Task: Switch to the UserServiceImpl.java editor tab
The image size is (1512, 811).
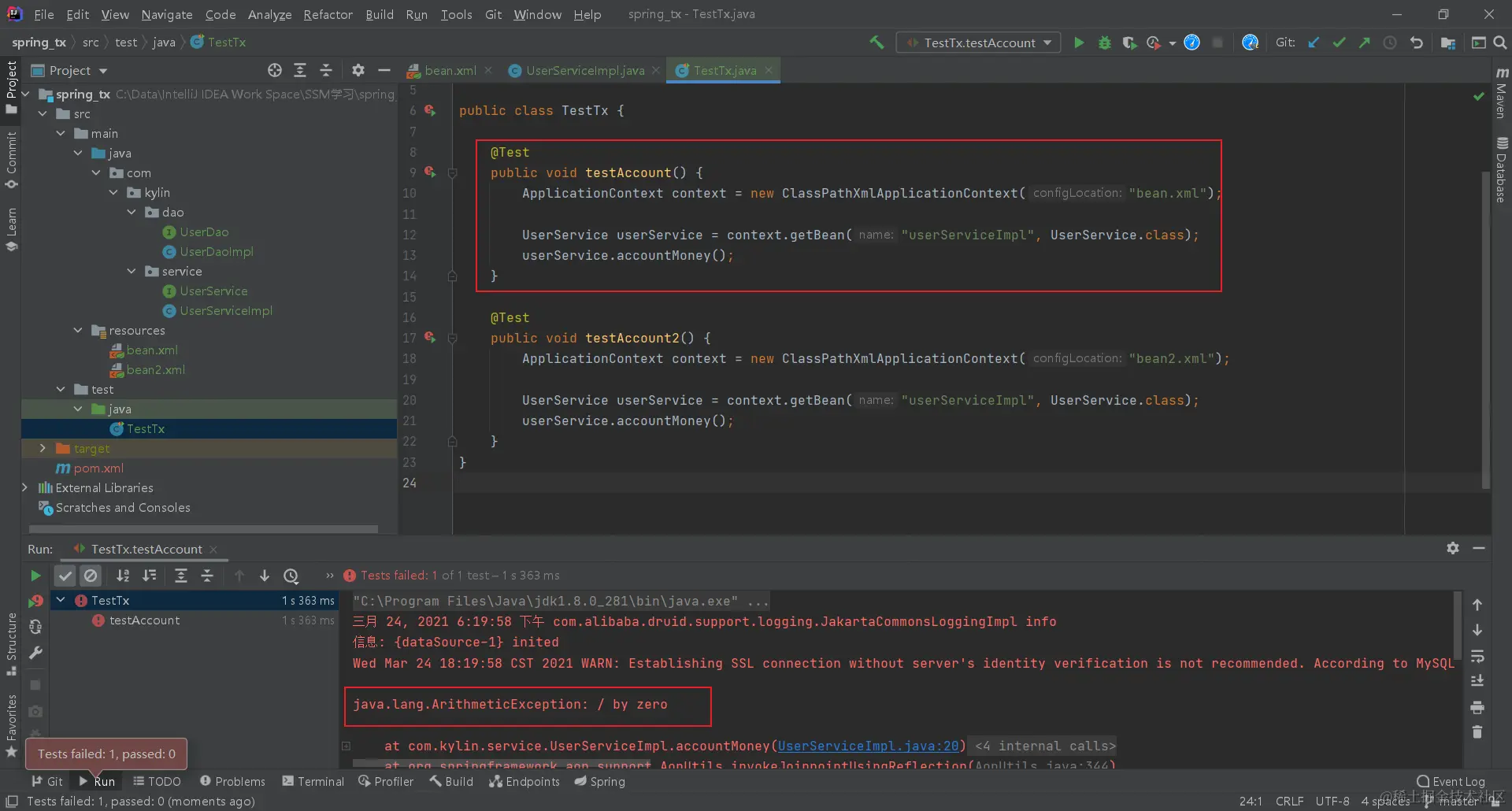Action: (x=584, y=71)
